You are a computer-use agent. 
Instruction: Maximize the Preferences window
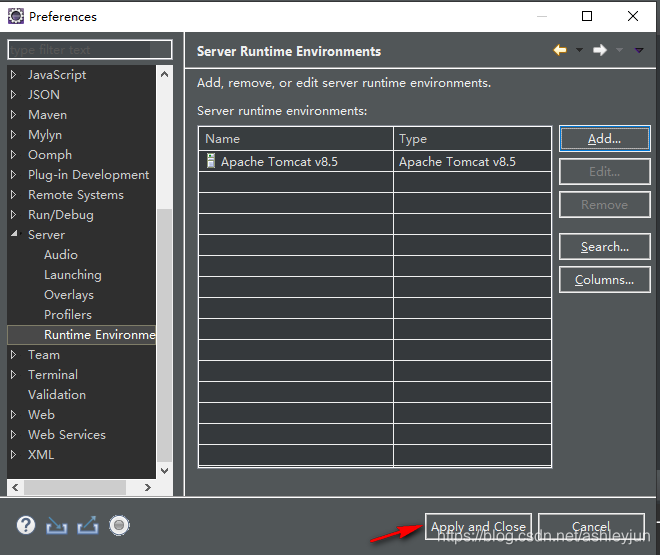[x=587, y=16]
